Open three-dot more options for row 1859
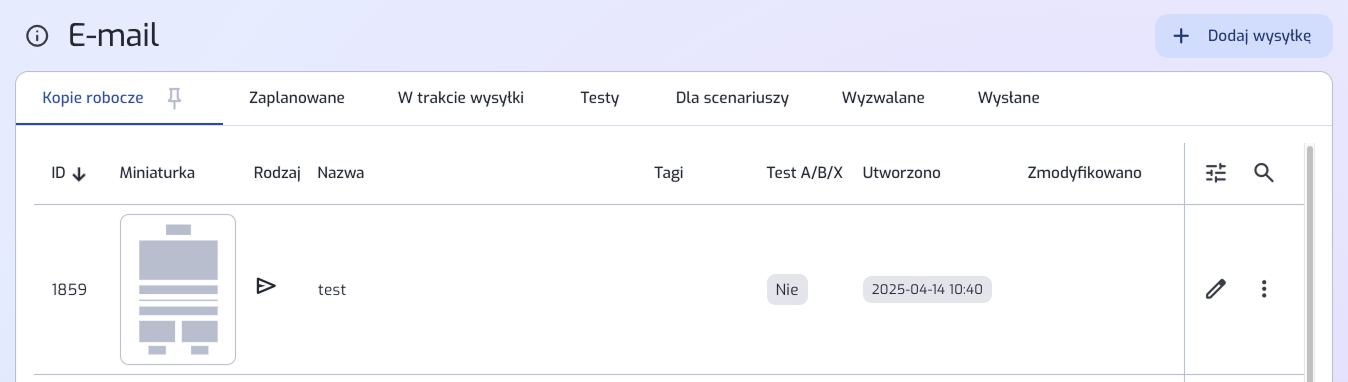This screenshot has height=382, width=1348. (1264, 289)
